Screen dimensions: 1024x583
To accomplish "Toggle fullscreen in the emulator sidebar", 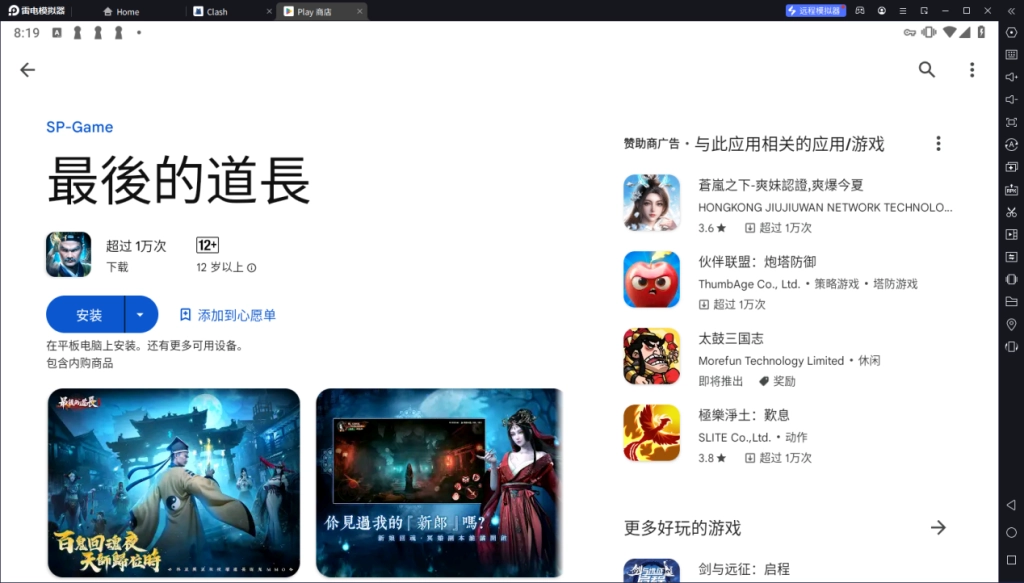I will pyautogui.click(x=1012, y=122).
